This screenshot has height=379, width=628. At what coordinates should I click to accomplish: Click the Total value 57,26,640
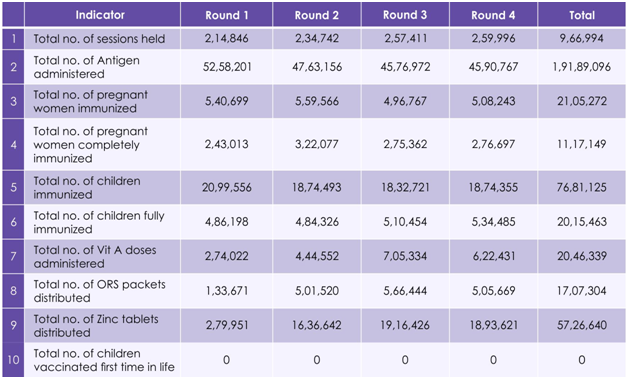pos(582,325)
